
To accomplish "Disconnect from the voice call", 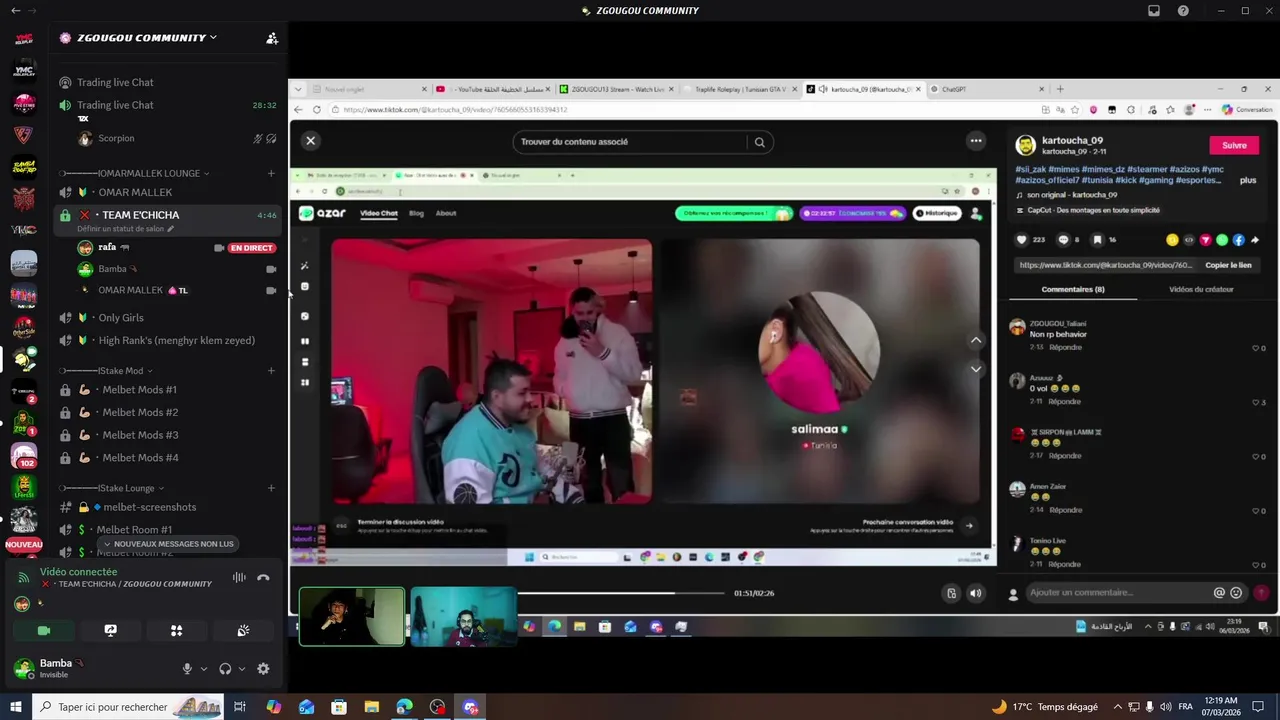I will pyautogui.click(x=263, y=577).
